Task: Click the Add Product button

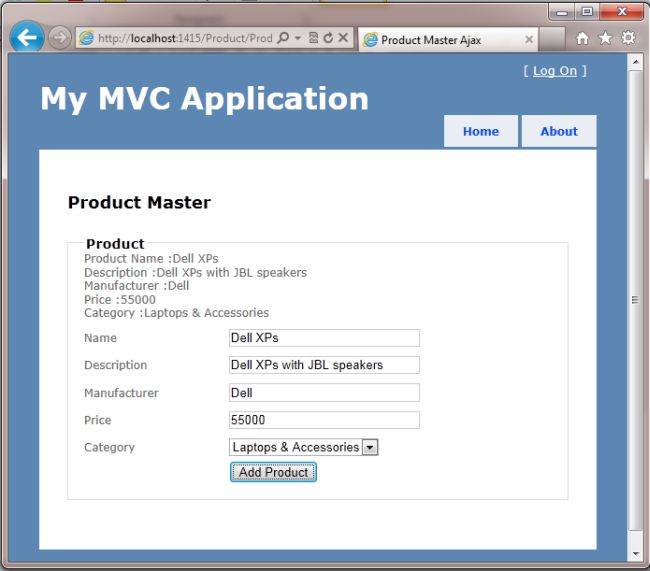Action: click(273, 472)
